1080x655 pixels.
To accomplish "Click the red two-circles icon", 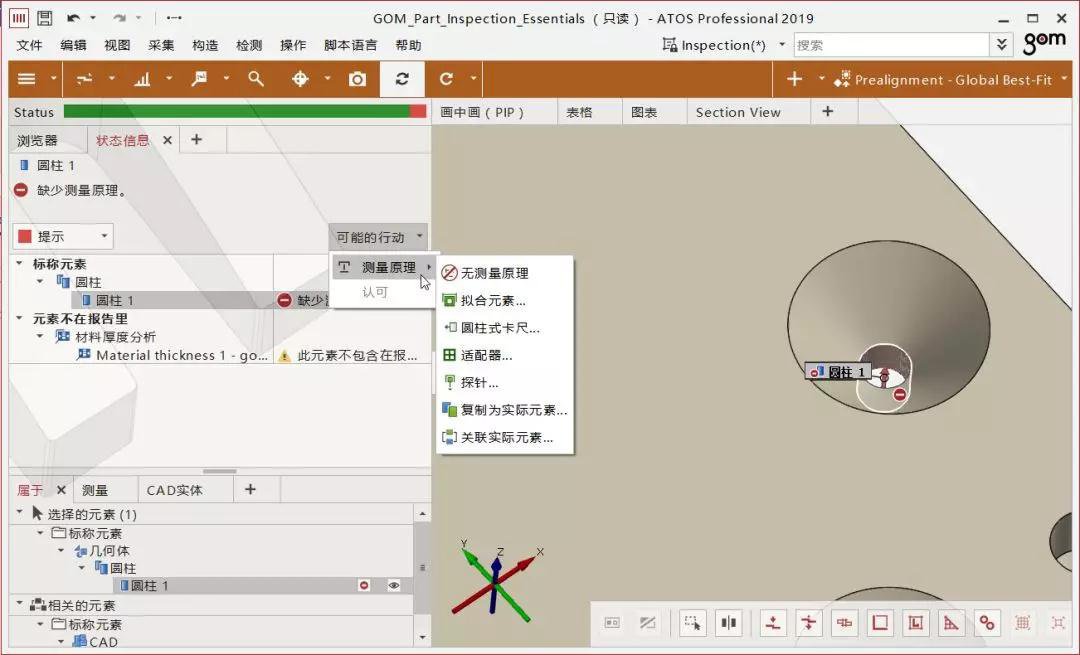I will [987, 623].
